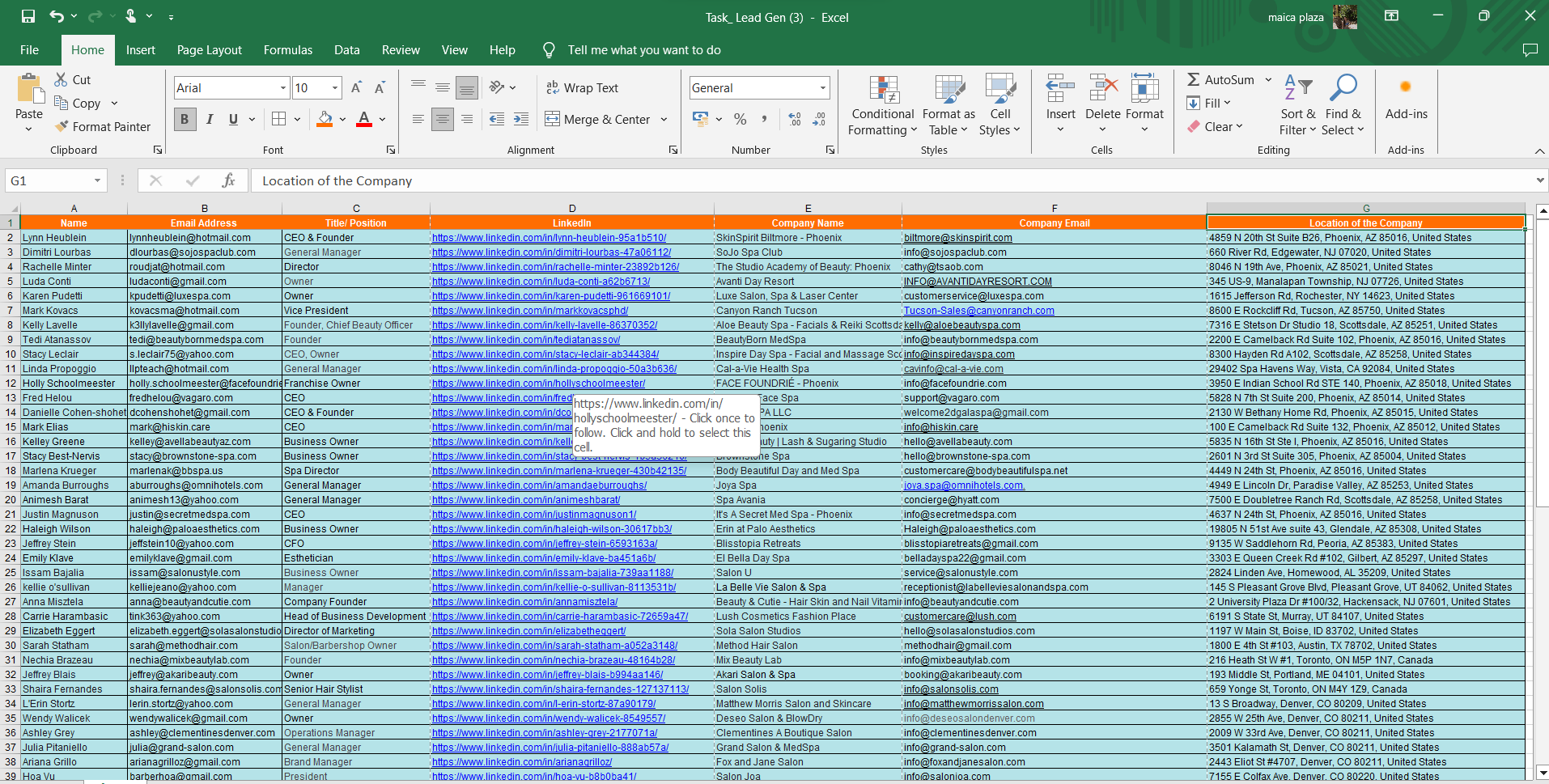Click the Undo arrow icon
Image resolution: width=1549 pixels, height=784 pixels.
(56, 16)
